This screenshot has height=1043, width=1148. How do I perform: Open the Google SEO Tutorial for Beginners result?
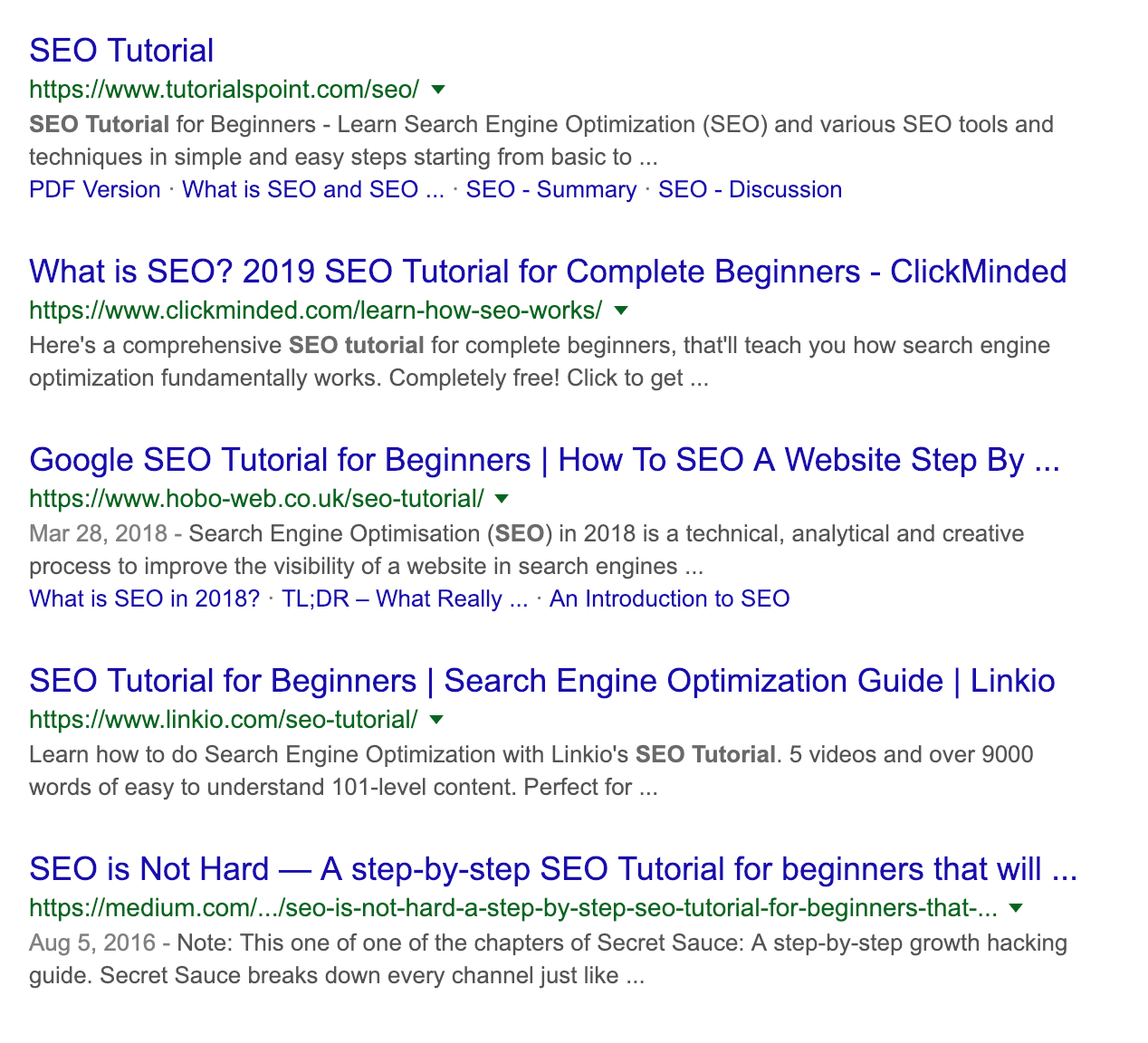(x=544, y=460)
